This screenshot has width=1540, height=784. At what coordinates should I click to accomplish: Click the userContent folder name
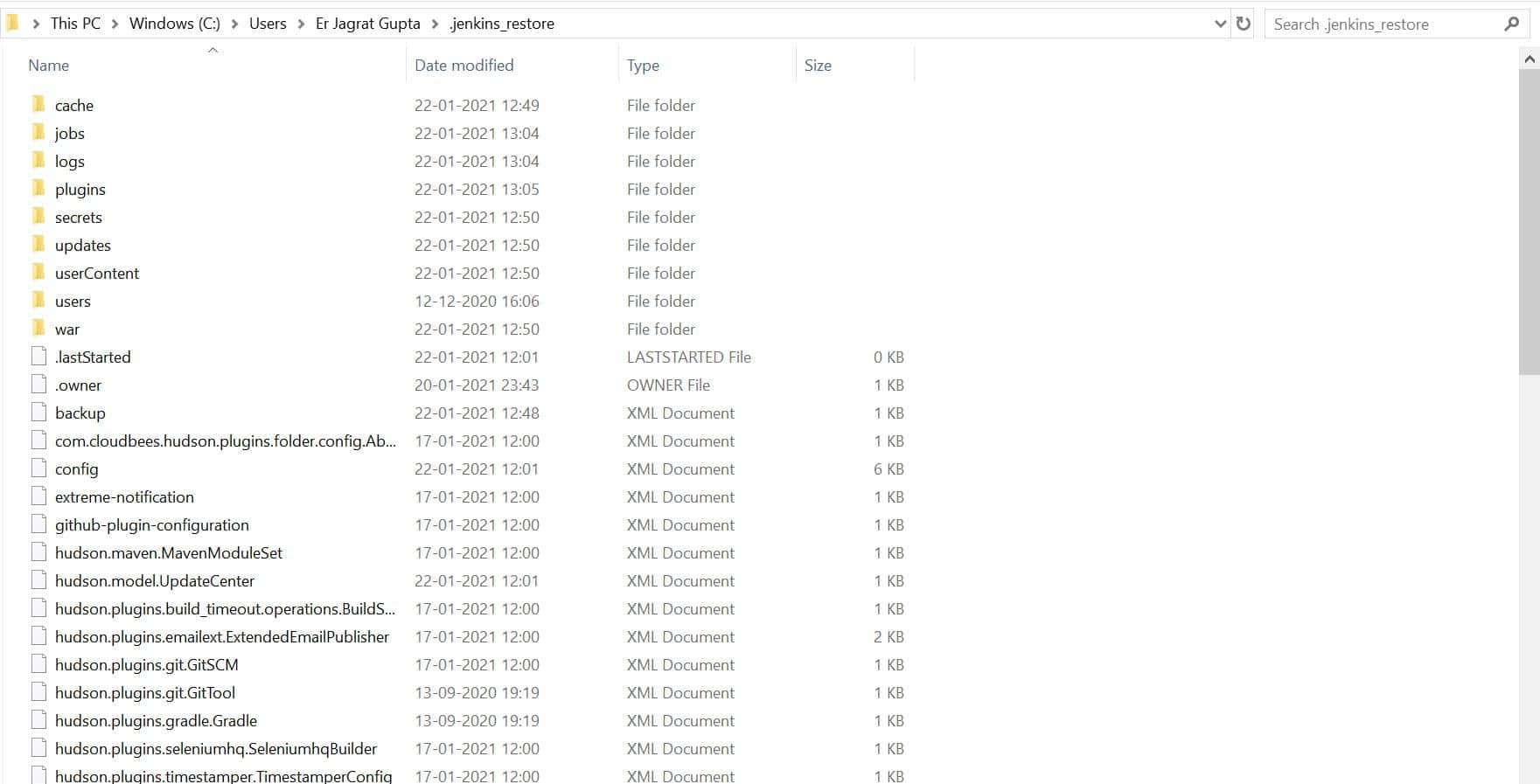pyautogui.click(x=97, y=273)
